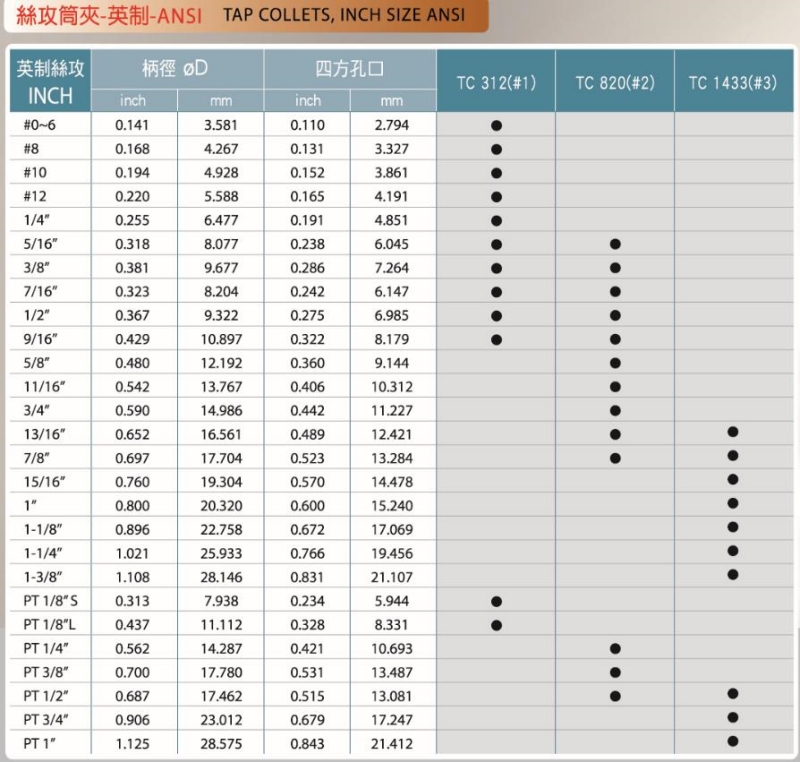Click the TC 1433 dot in the PT 1" row
The height and width of the screenshot is (762, 800).
[x=733, y=741]
